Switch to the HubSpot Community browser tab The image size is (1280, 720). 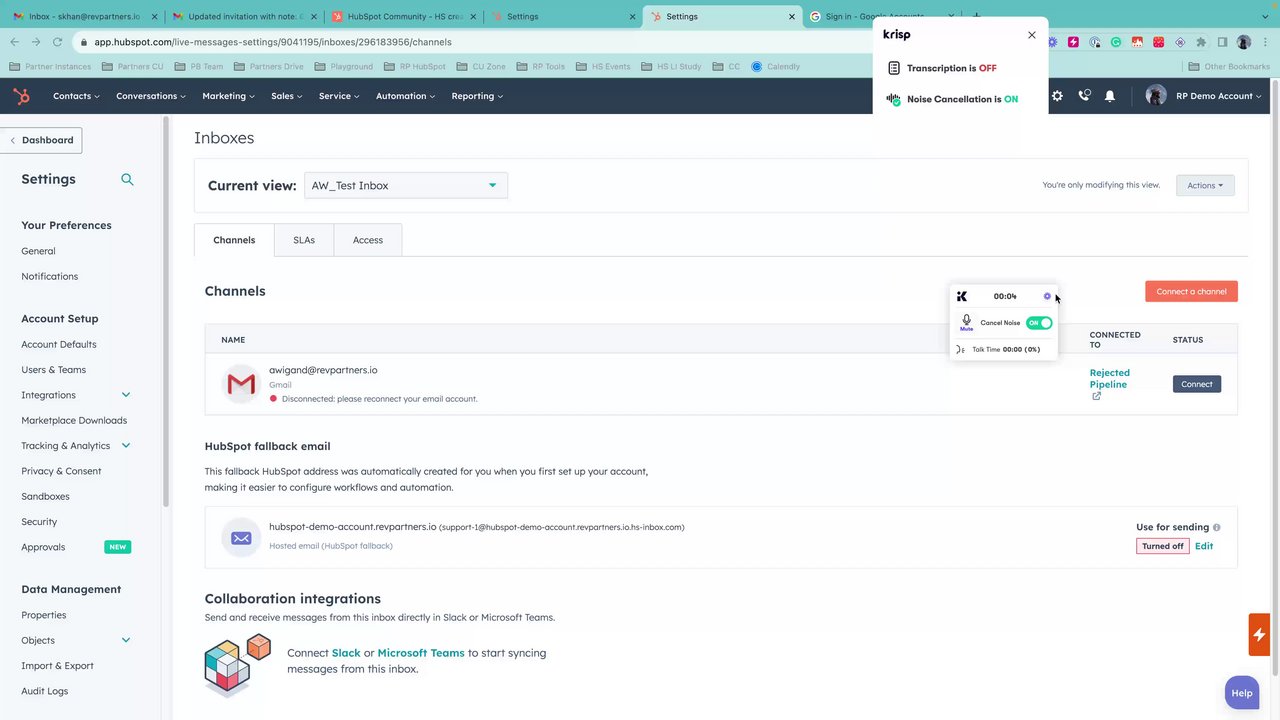pos(405,17)
